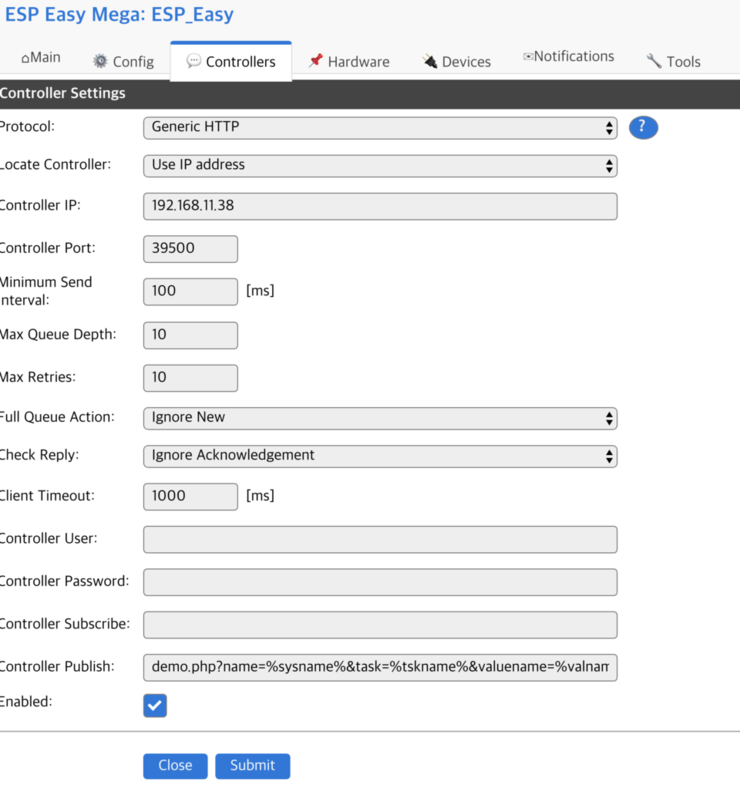Screen dimensions: 740x802
Task: Open the Protocol dropdown
Action: coord(380,127)
